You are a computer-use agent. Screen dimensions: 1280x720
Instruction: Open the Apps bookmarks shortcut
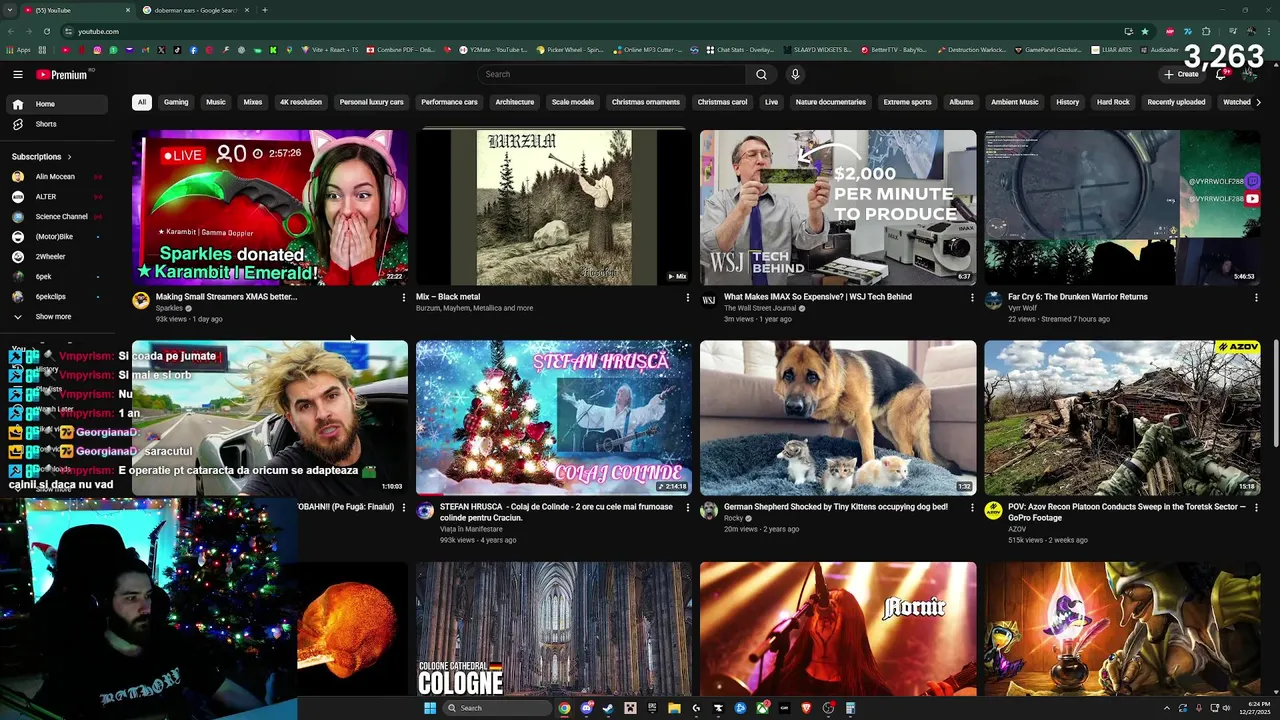point(18,49)
